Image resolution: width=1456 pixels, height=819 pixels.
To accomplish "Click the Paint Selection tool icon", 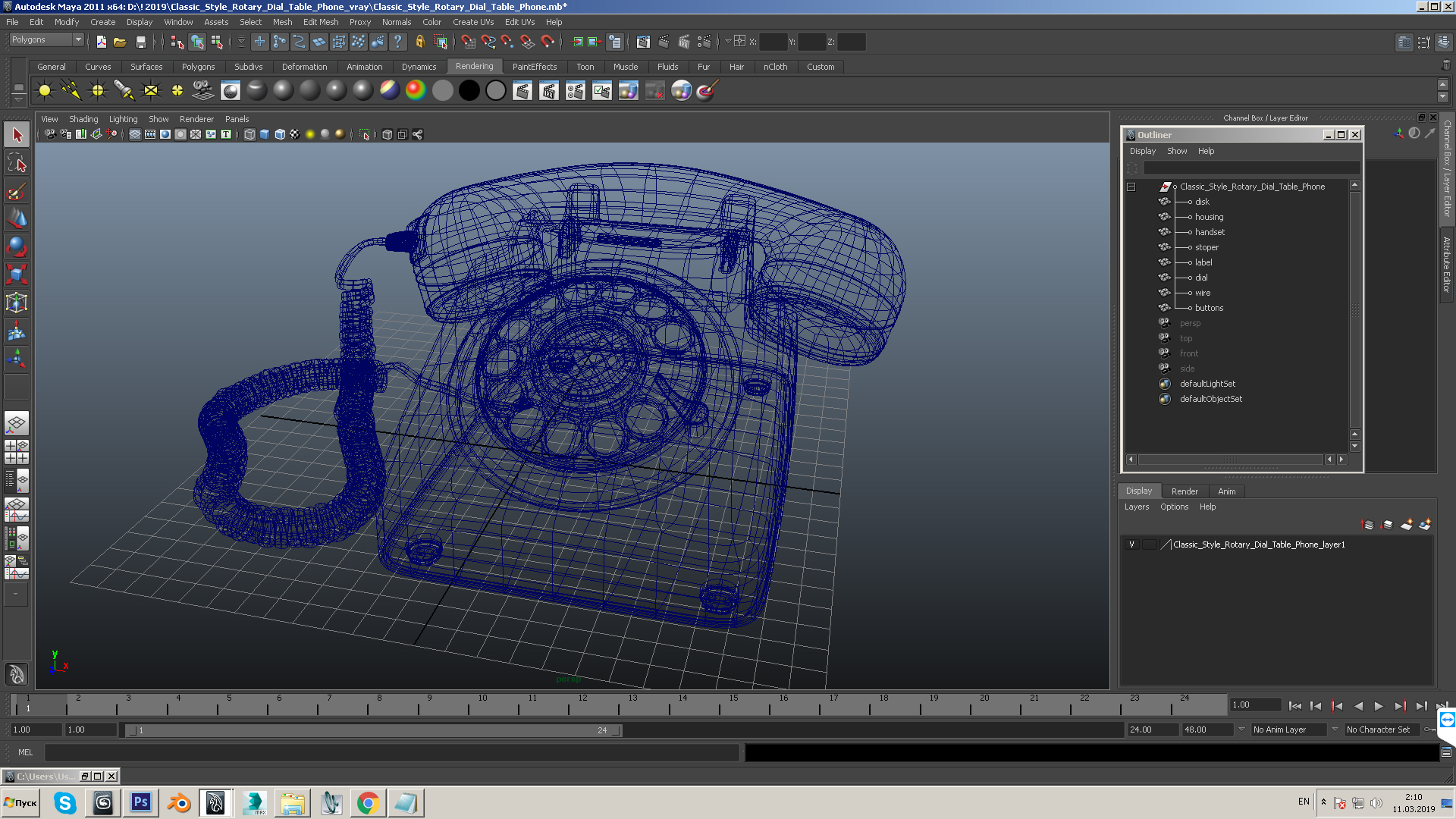I will [17, 191].
